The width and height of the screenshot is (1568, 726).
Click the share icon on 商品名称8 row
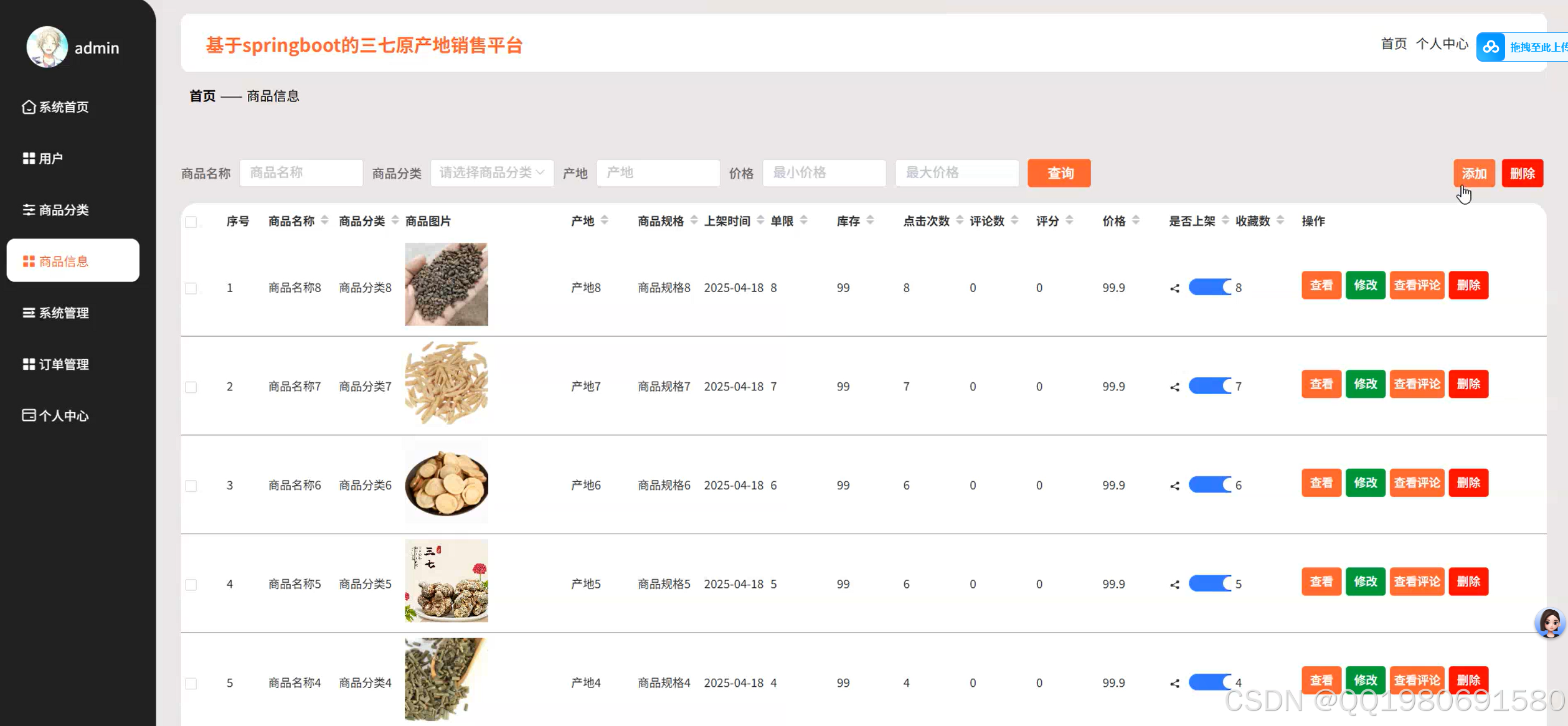pos(1175,288)
